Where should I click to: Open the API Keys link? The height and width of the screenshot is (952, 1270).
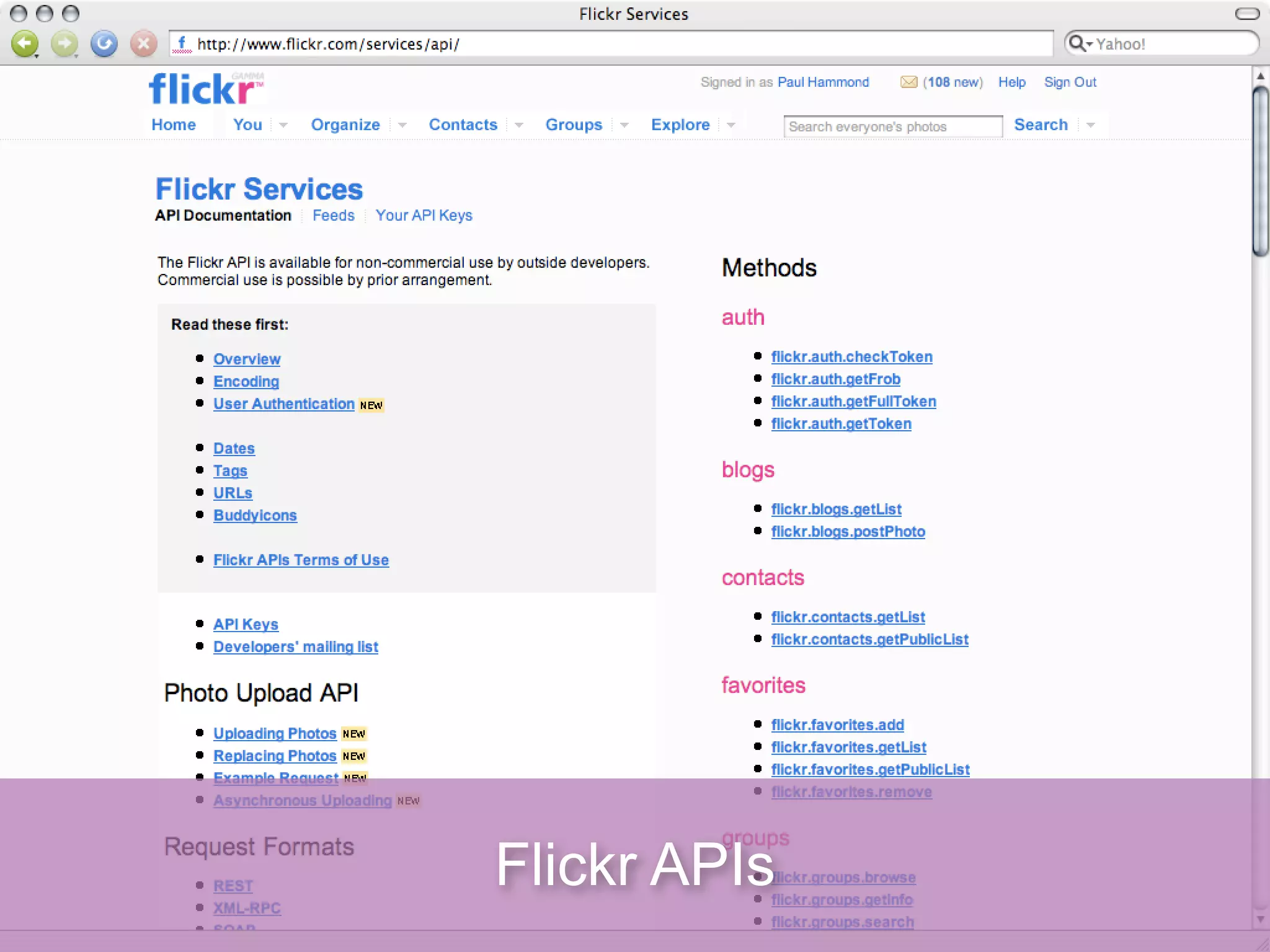pos(246,624)
